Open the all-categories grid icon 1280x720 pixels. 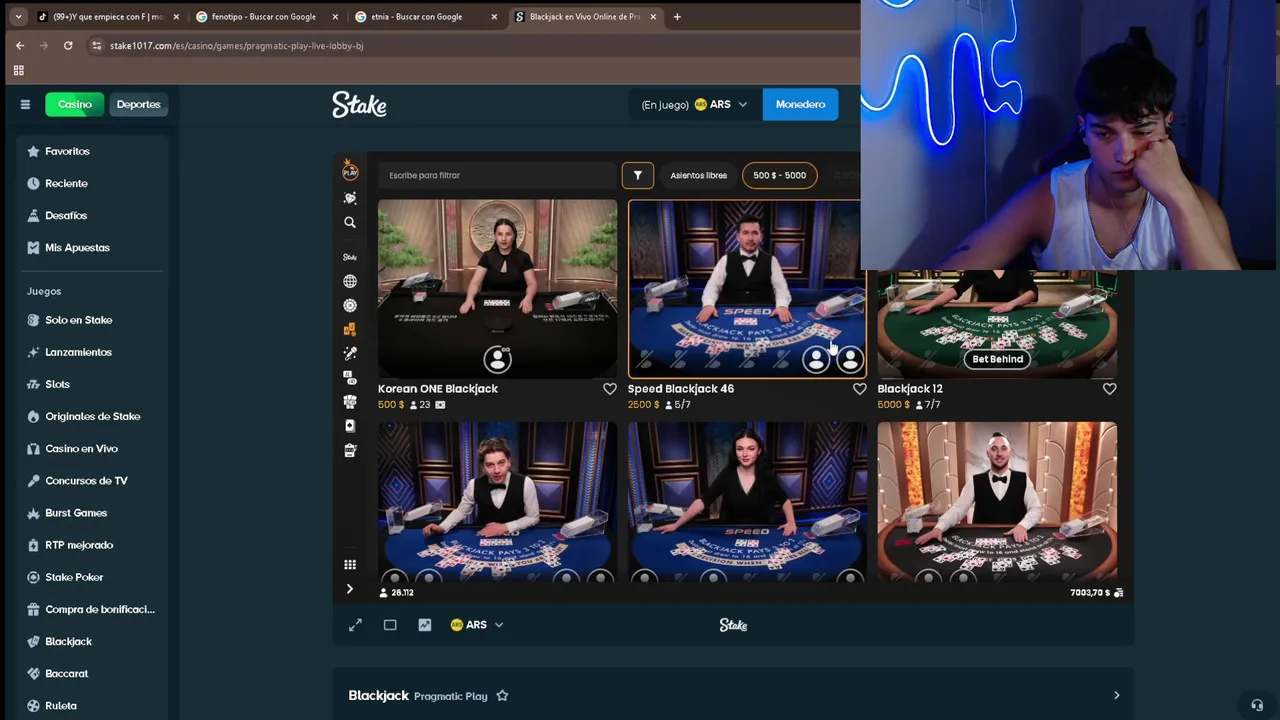[350, 565]
